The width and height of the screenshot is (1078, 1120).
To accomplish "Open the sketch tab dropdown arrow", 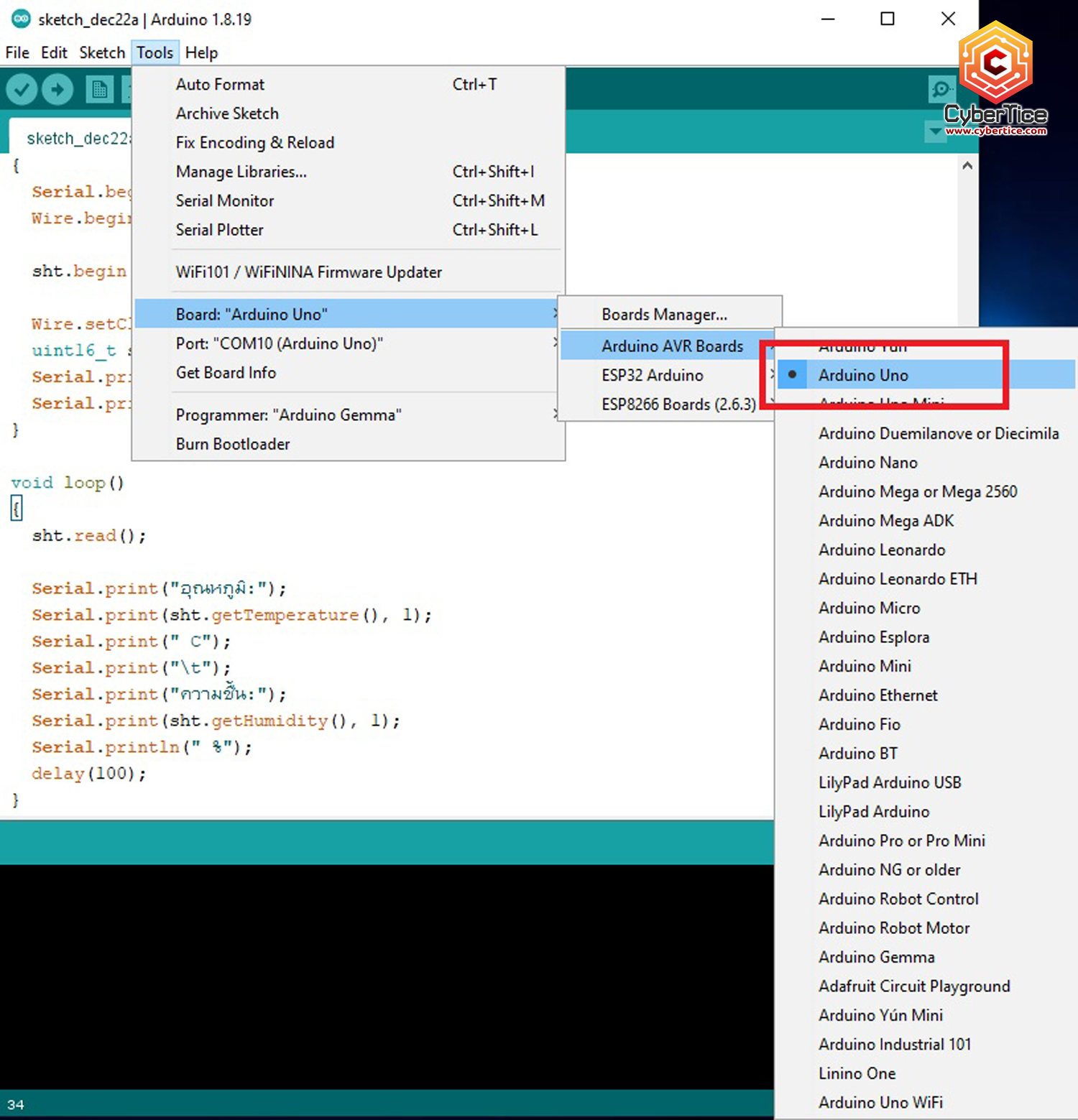I will tap(934, 132).
